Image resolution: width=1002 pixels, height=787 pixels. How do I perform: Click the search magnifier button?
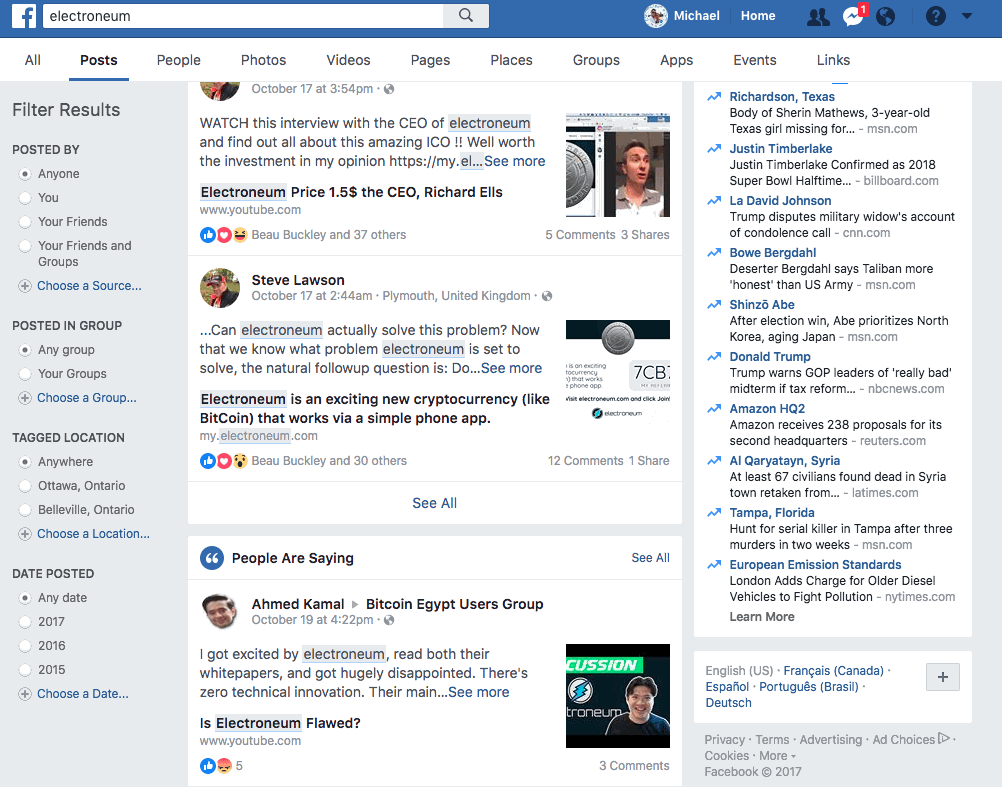pos(466,16)
